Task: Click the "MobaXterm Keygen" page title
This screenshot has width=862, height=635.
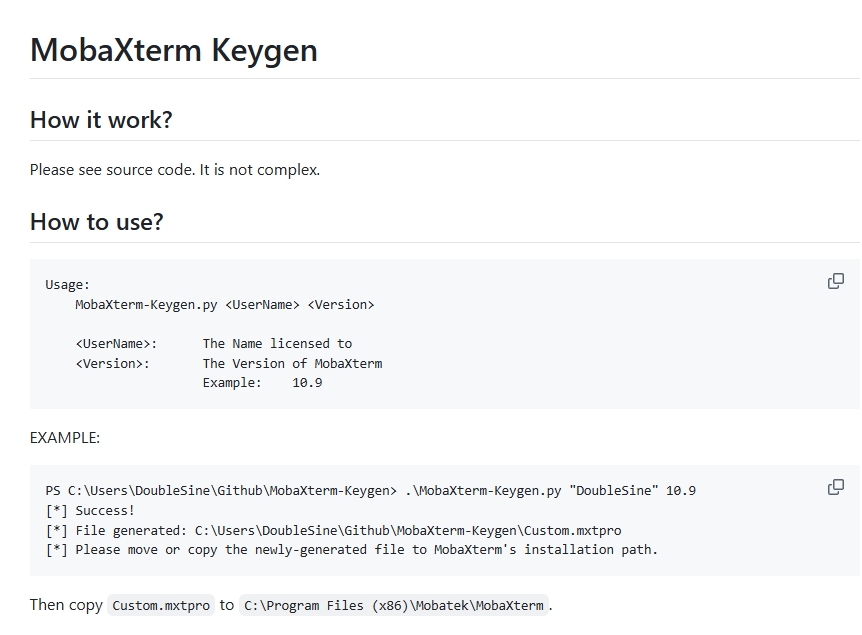Action: tap(174, 50)
